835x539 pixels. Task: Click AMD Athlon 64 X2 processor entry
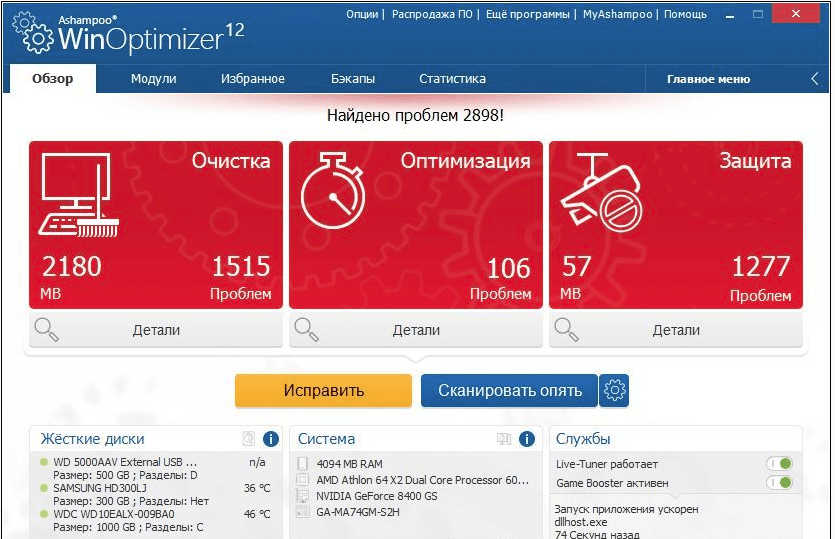(423, 480)
